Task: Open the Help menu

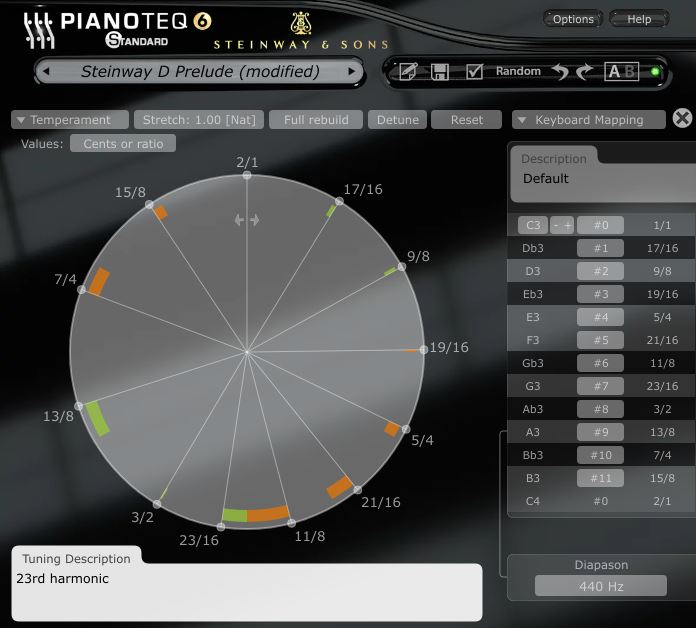Action: 639,19
